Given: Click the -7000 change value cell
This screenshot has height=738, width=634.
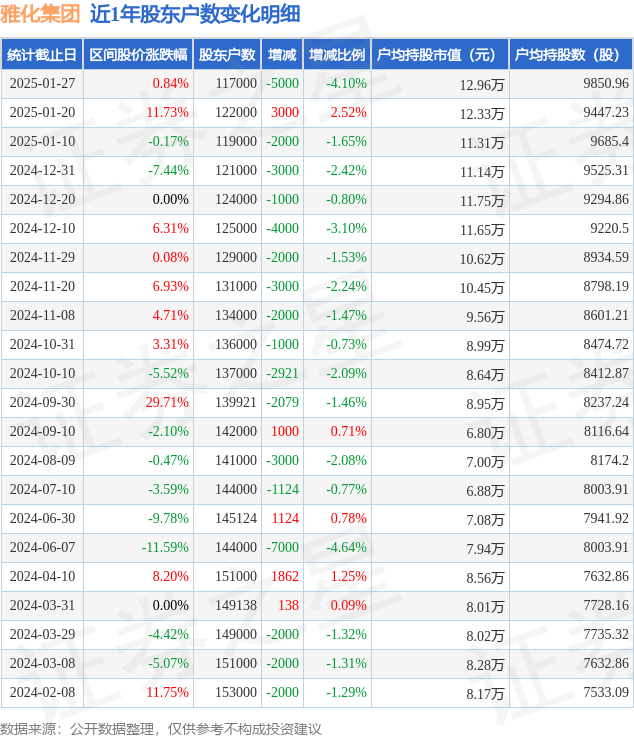Looking at the screenshot, I should pos(282,548).
